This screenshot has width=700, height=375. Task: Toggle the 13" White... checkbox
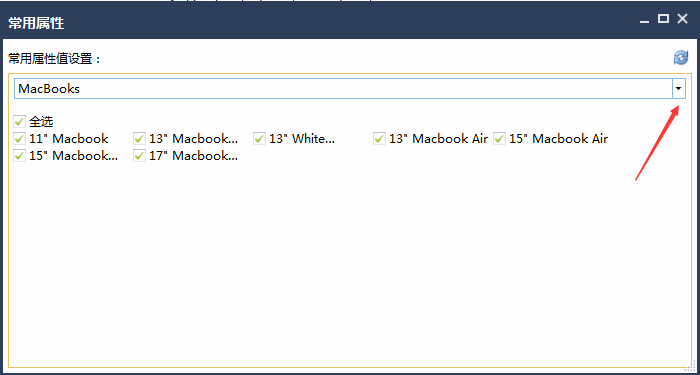click(x=259, y=139)
